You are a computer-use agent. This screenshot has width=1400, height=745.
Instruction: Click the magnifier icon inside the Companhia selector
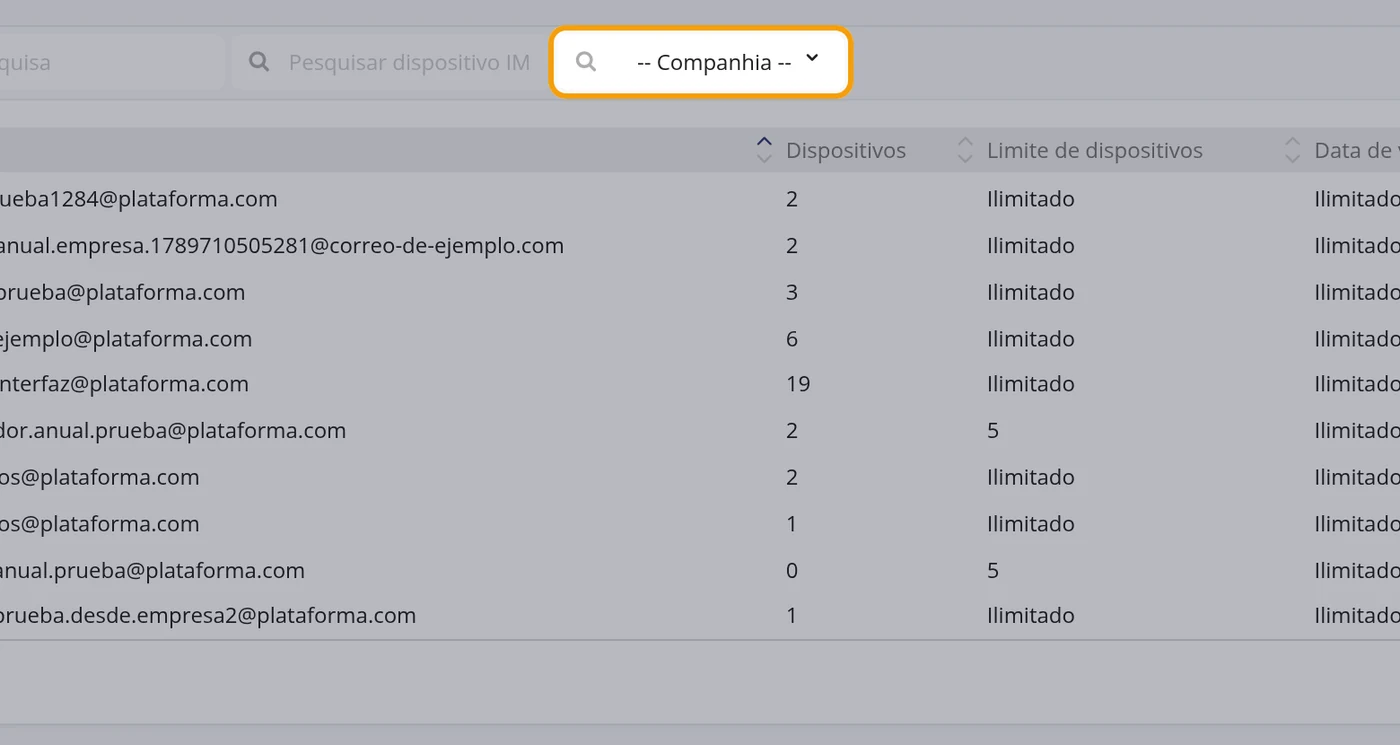[x=586, y=62]
